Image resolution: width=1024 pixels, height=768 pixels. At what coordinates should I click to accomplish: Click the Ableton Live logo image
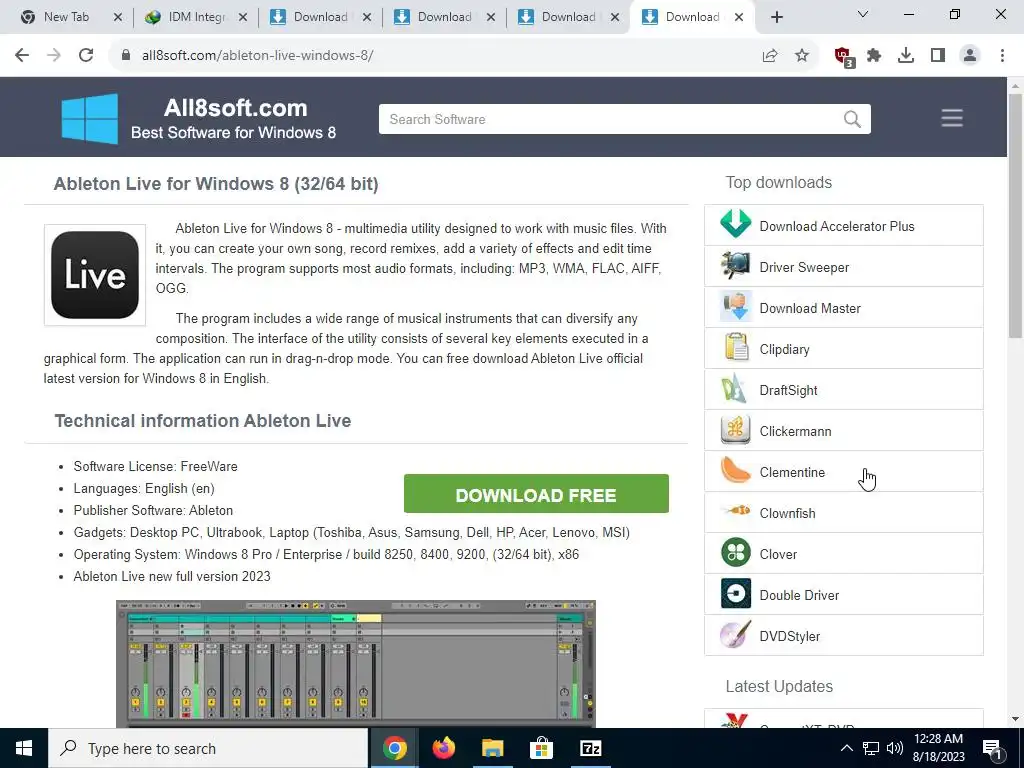pos(95,275)
